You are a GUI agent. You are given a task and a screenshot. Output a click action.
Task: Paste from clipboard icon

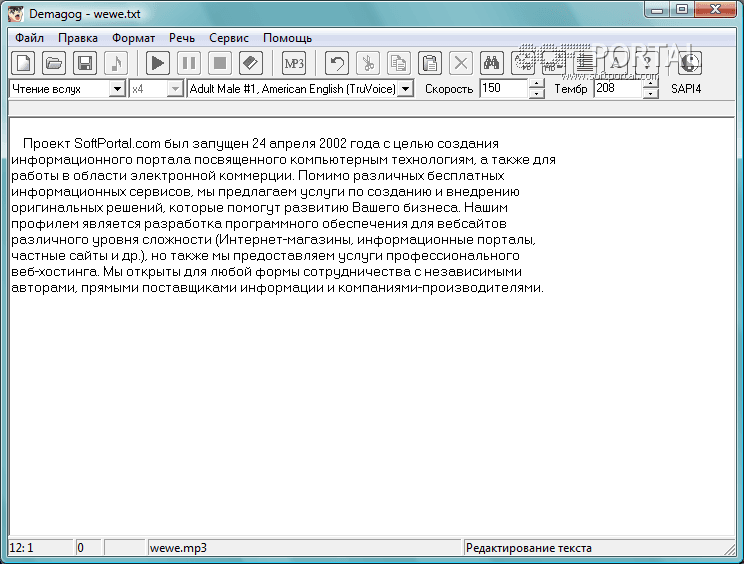(x=430, y=63)
